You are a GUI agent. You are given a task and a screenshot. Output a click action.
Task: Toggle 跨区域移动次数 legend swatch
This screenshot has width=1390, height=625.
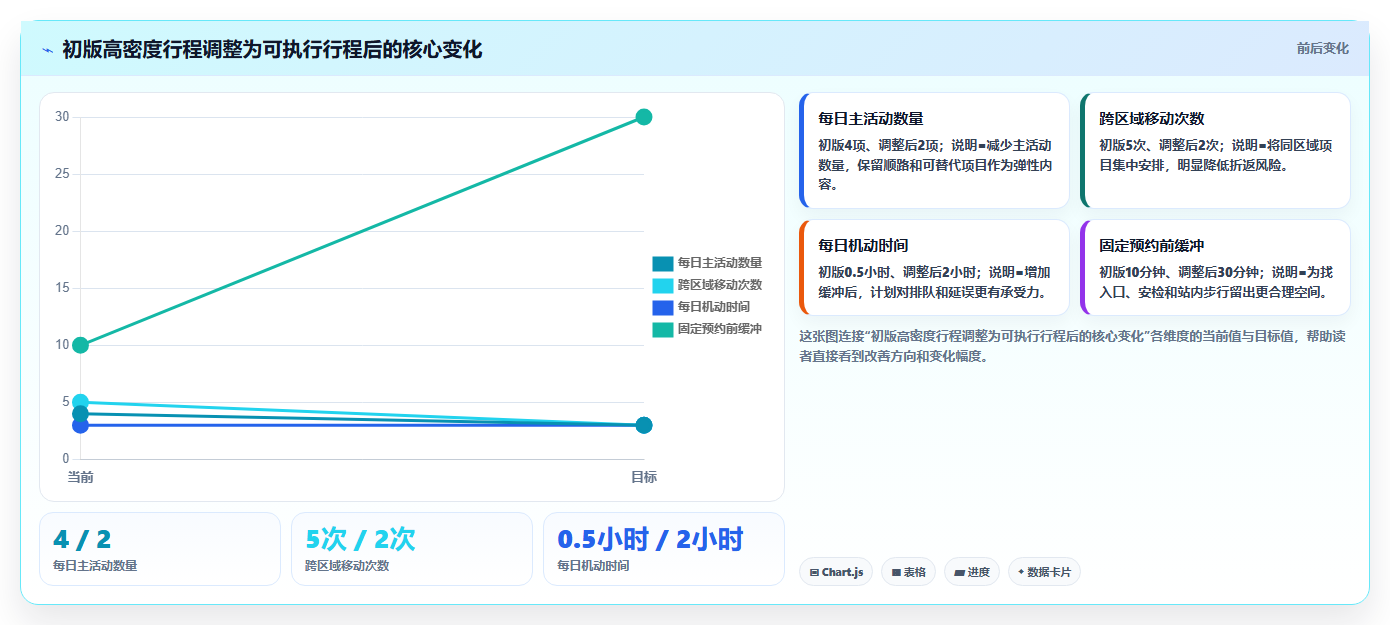coord(663,285)
